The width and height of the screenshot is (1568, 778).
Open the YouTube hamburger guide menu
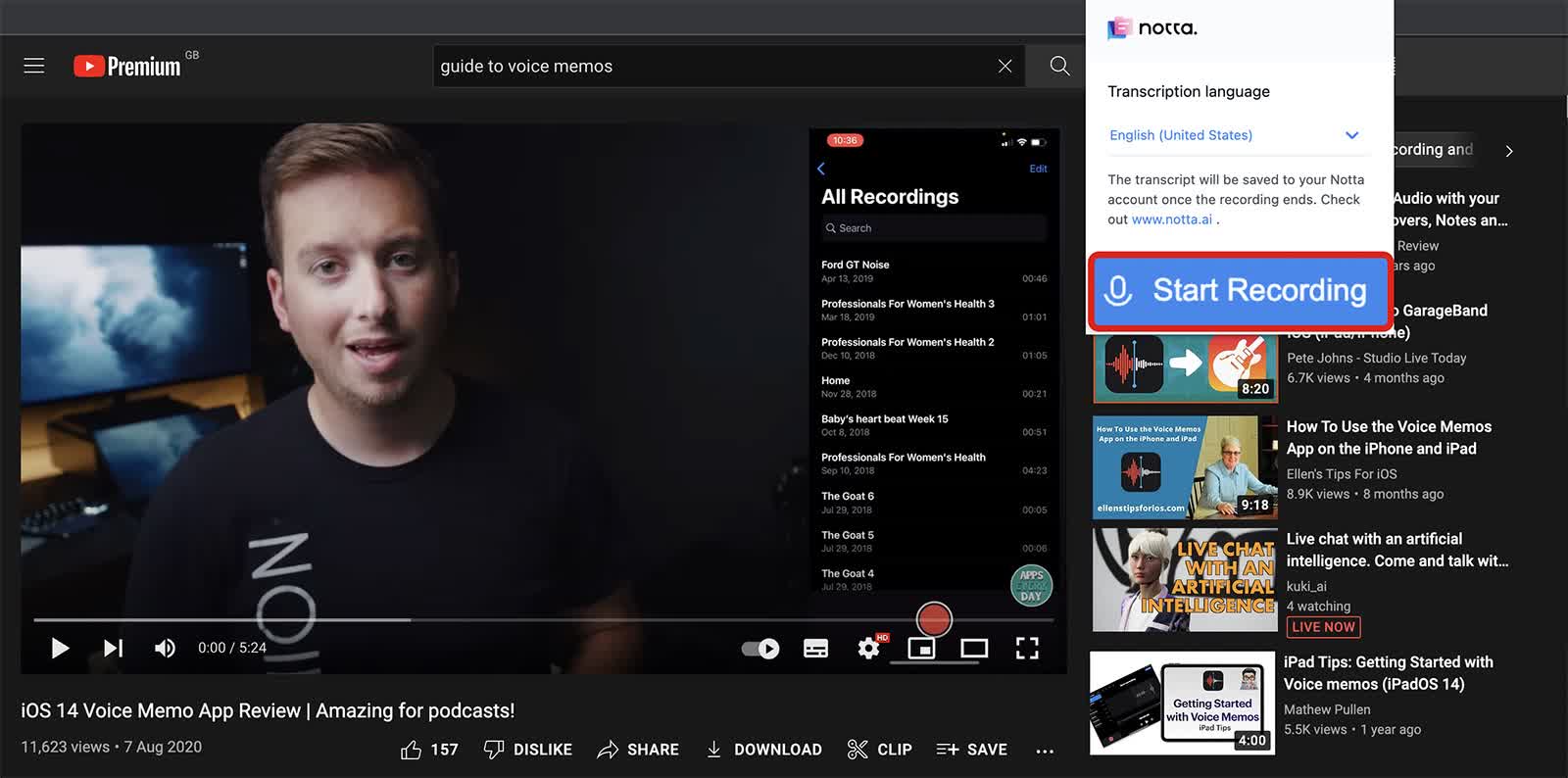[x=34, y=66]
